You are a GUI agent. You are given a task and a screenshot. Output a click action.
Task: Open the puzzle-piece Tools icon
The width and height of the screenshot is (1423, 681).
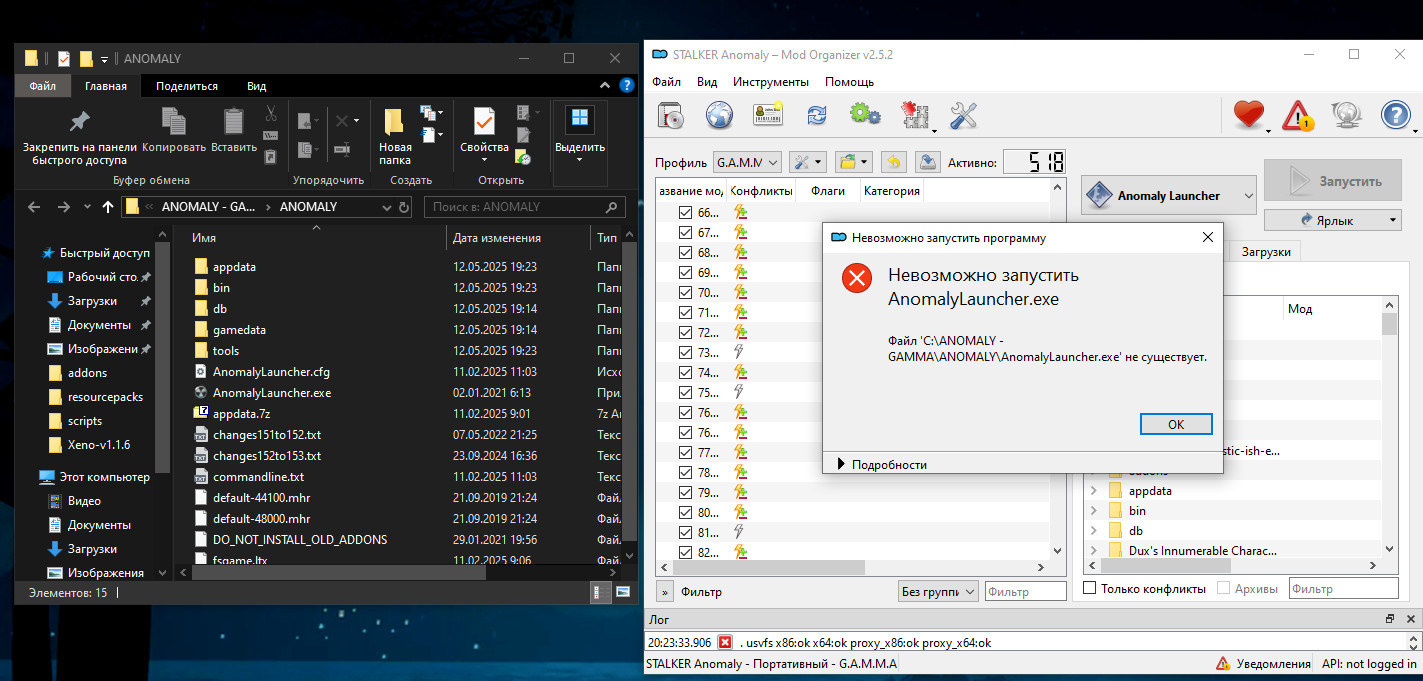pyautogui.click(x=915, y=116)
